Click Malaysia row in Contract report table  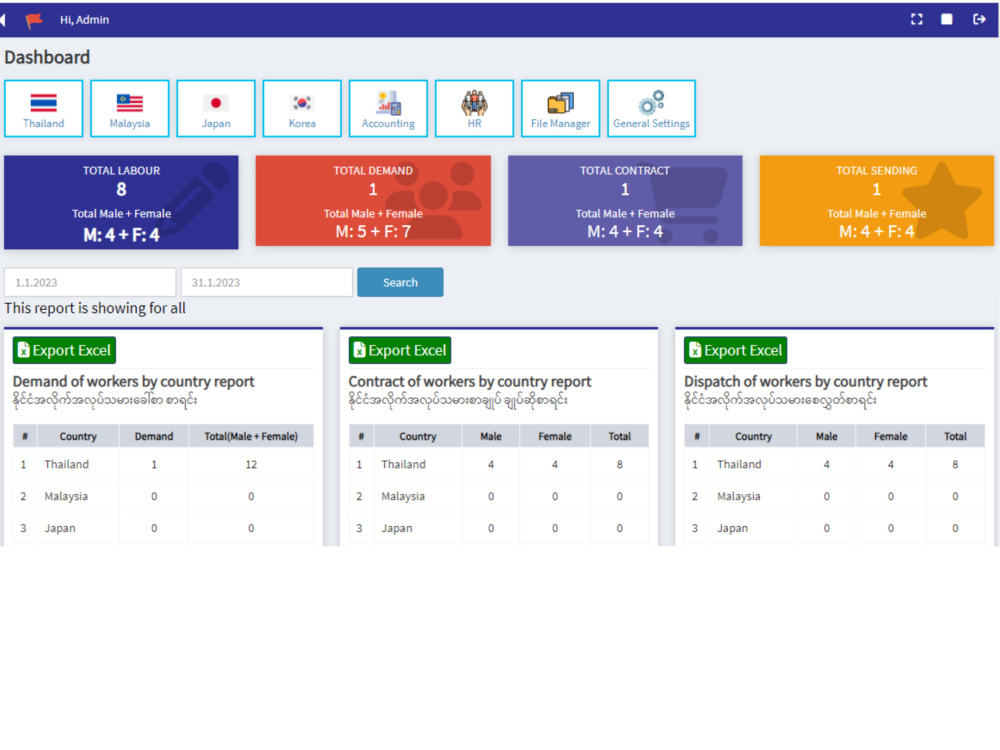pos(499,496)
